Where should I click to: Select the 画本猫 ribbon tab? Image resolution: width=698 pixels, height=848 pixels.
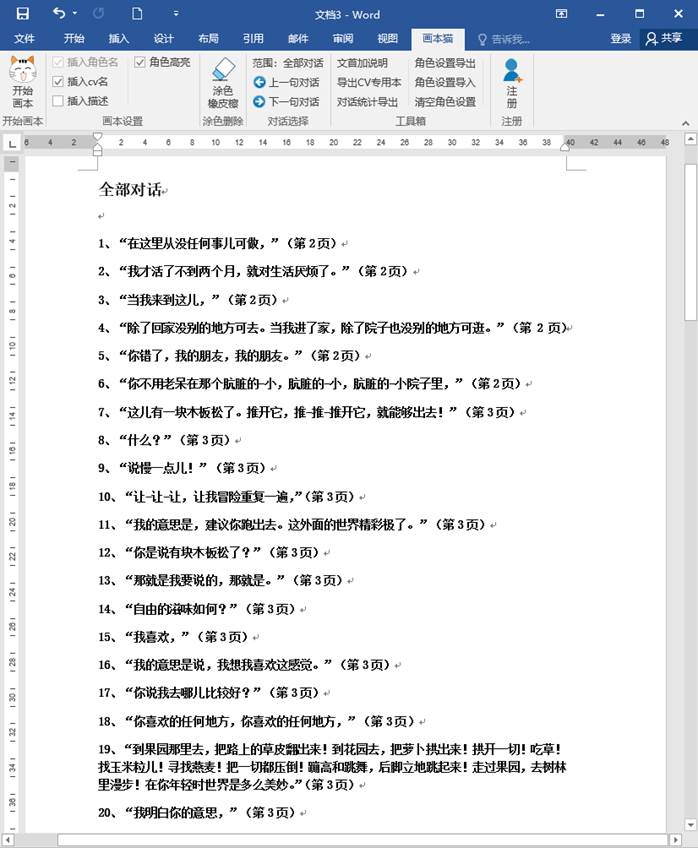(x=437, y=38)
